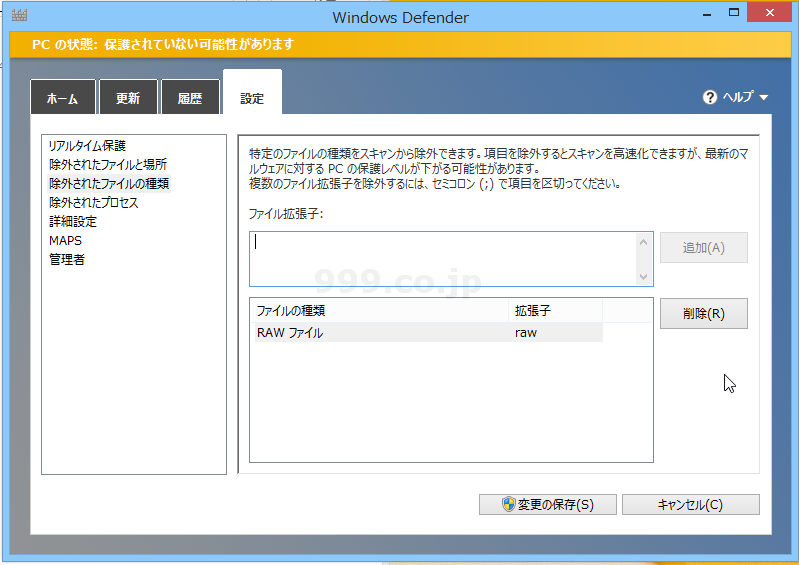Image resolution: width=799 pixels, height=565 pixels.
Task: Select the 設定 tab
Action: click(252, 94)
